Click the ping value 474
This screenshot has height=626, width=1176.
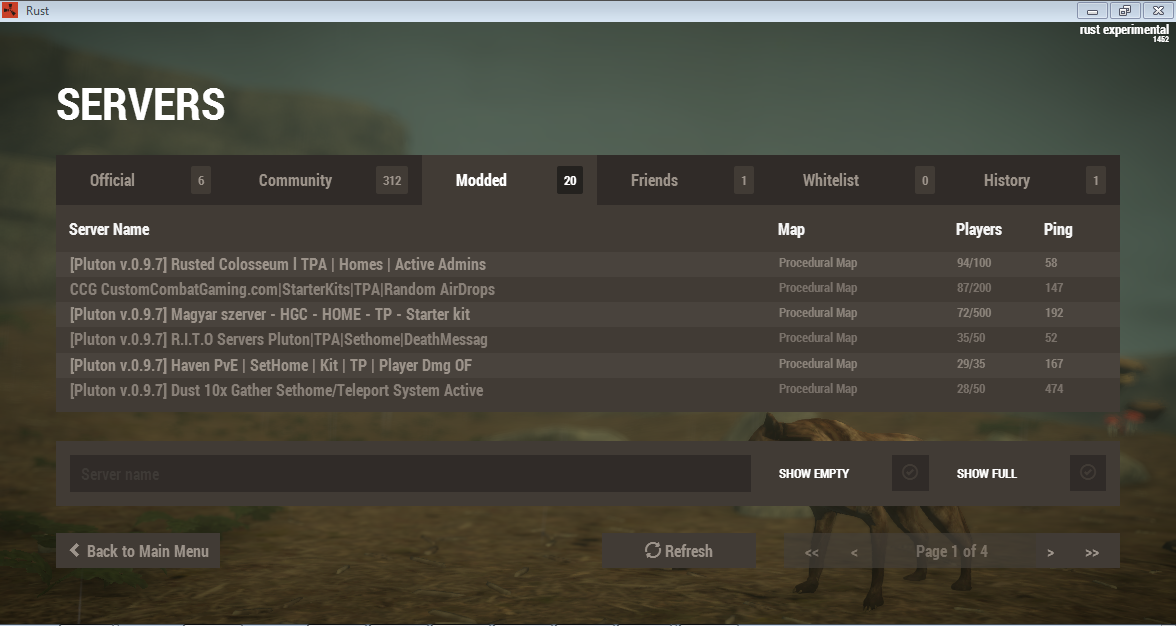click(1054, 388)
